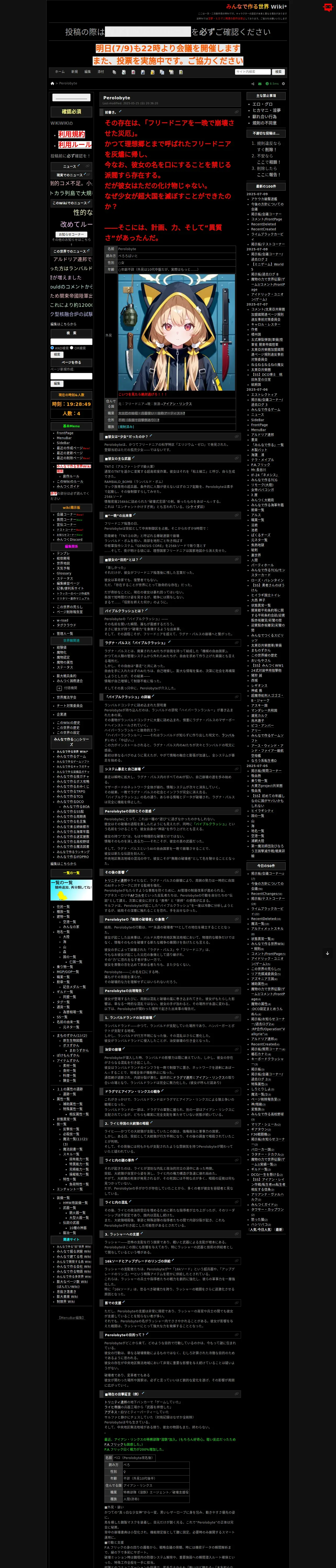Select the OR検索 radio button
Image resolution: width=336 pixels, height=1568 pixels.
(71, 348)
